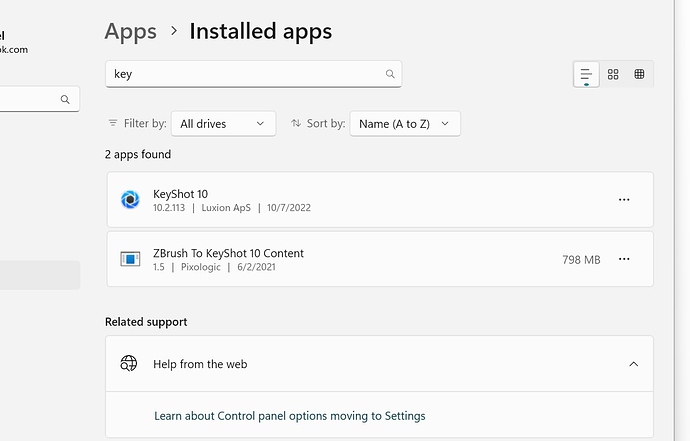Click the 2 apps found text
The width and height of the screenshot is (690, 441).
pos(138,154)
